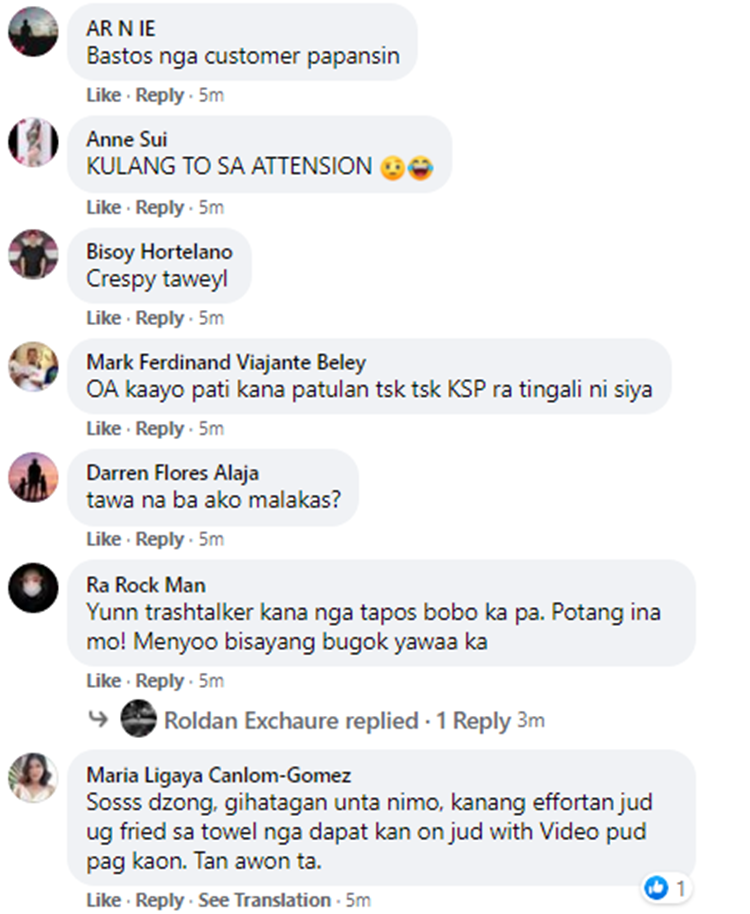Reply to Mark Ferdinand Viajante Beley

point(160,429)
